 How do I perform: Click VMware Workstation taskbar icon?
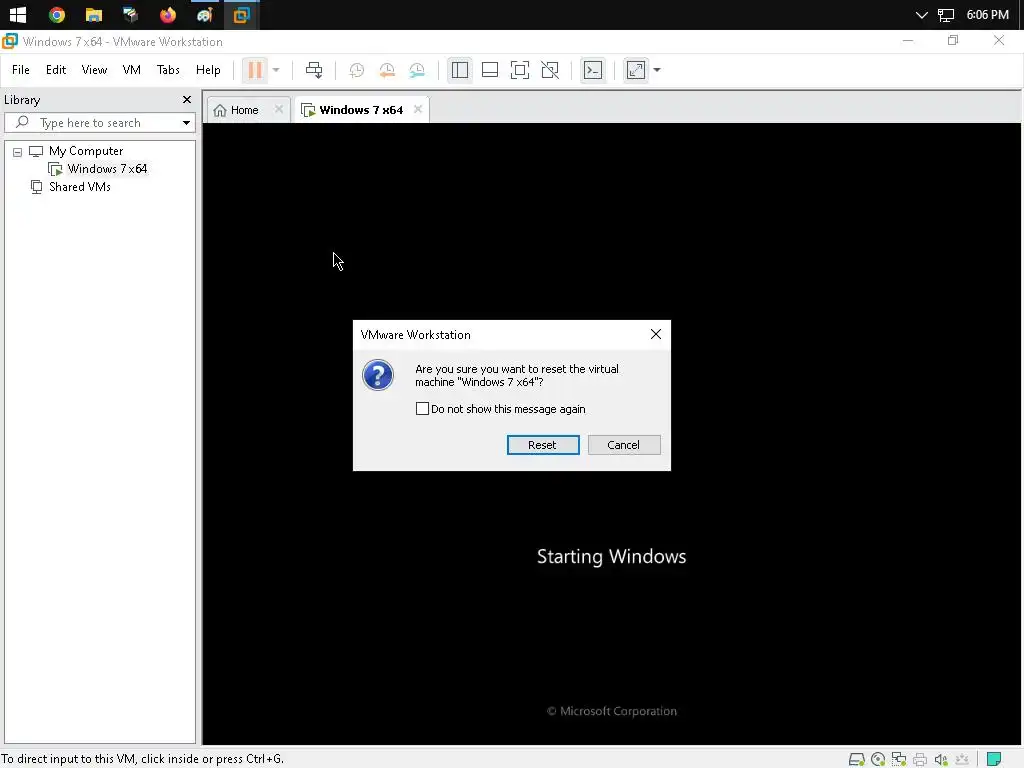[242, 14]
